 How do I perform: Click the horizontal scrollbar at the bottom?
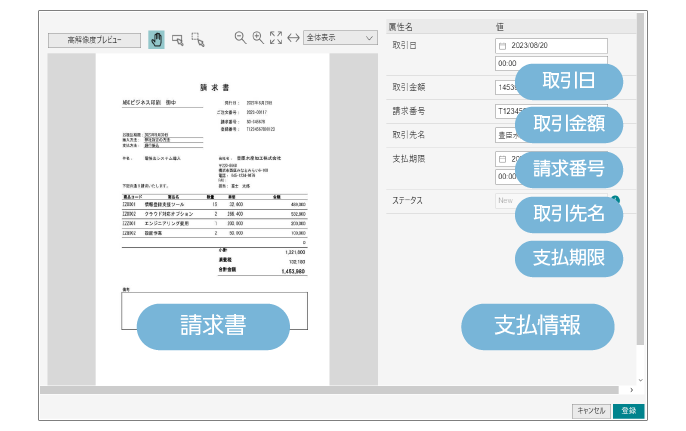click(329, 390)
